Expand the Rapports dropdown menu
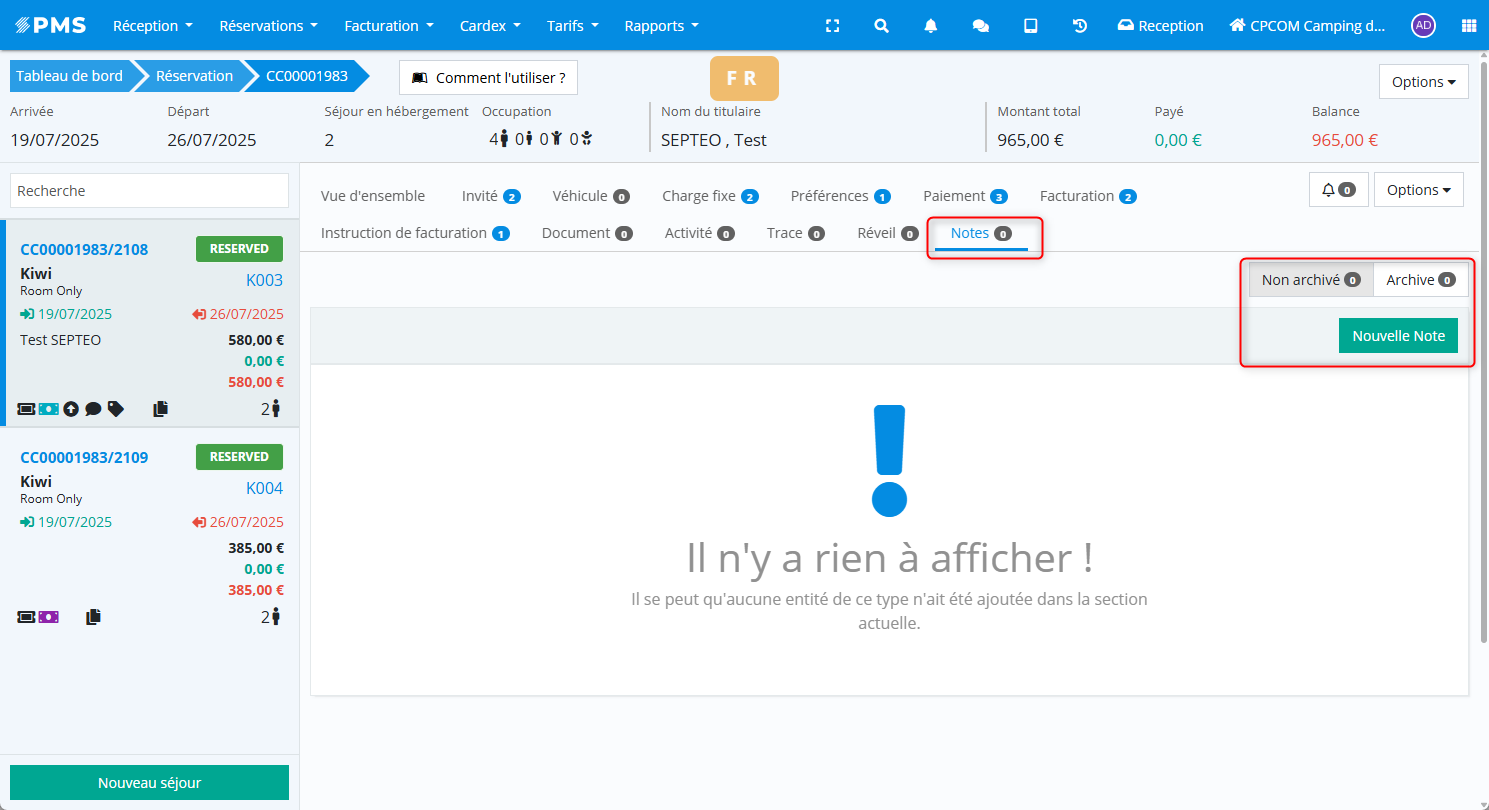The height and width of the screenshot is (810, 1489). point(661,26)
